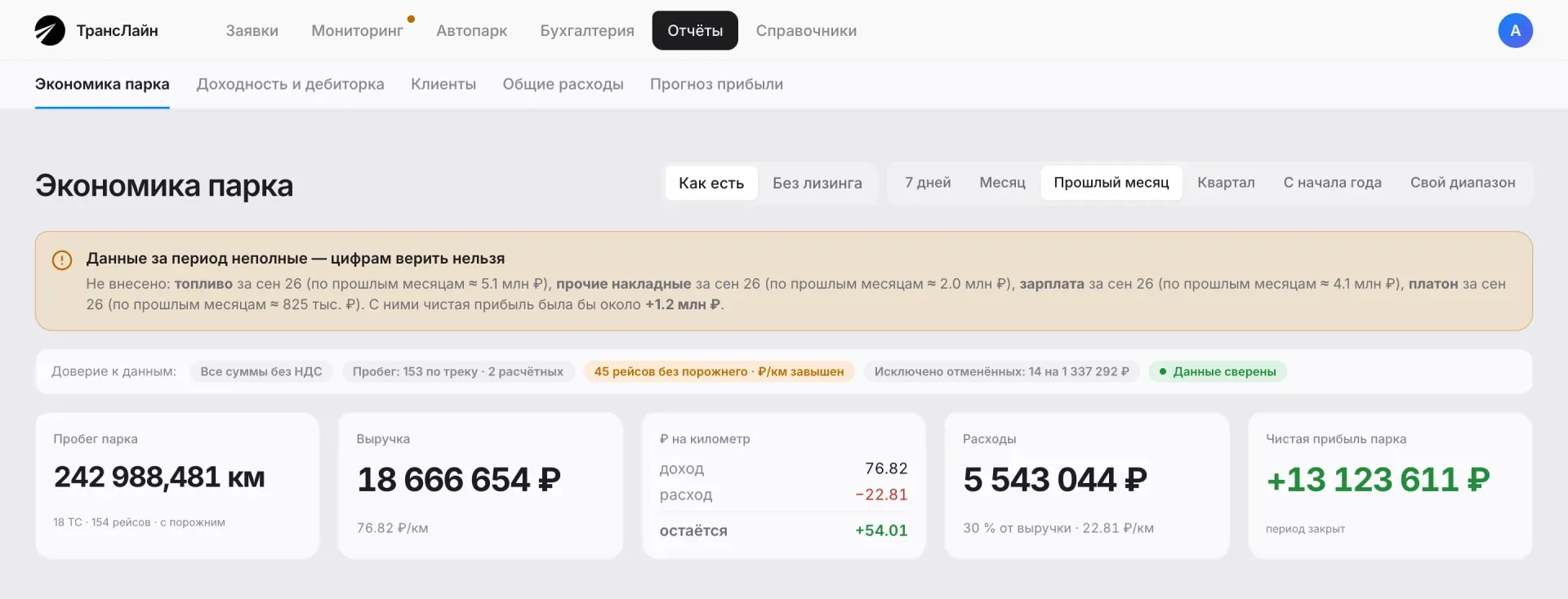
Task: Open the Пробег парка card
Action: click(x=177, y=486)
